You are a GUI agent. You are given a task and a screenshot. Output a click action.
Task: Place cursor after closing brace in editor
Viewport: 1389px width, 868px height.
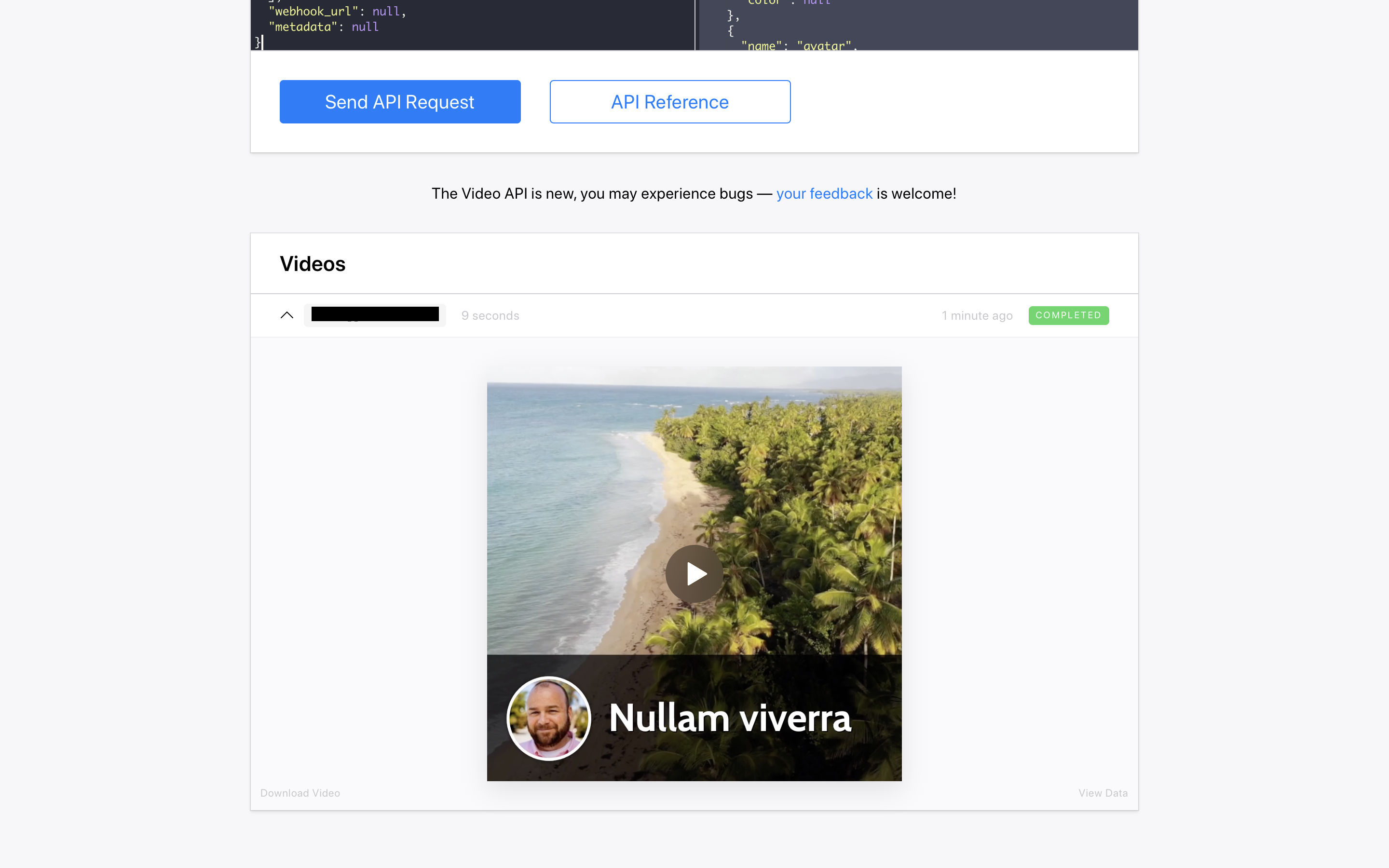click(x=262, y=42)
